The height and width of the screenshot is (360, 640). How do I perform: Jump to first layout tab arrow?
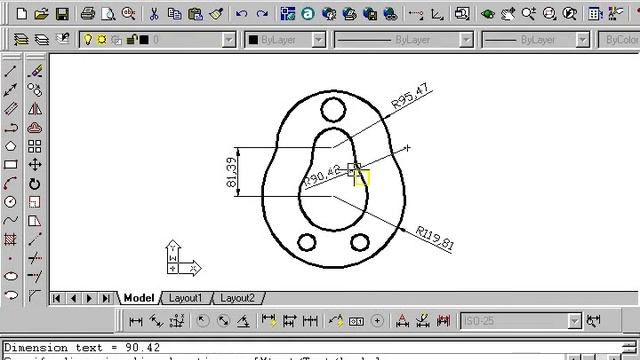pyautogui.click(x=56, y=298)
